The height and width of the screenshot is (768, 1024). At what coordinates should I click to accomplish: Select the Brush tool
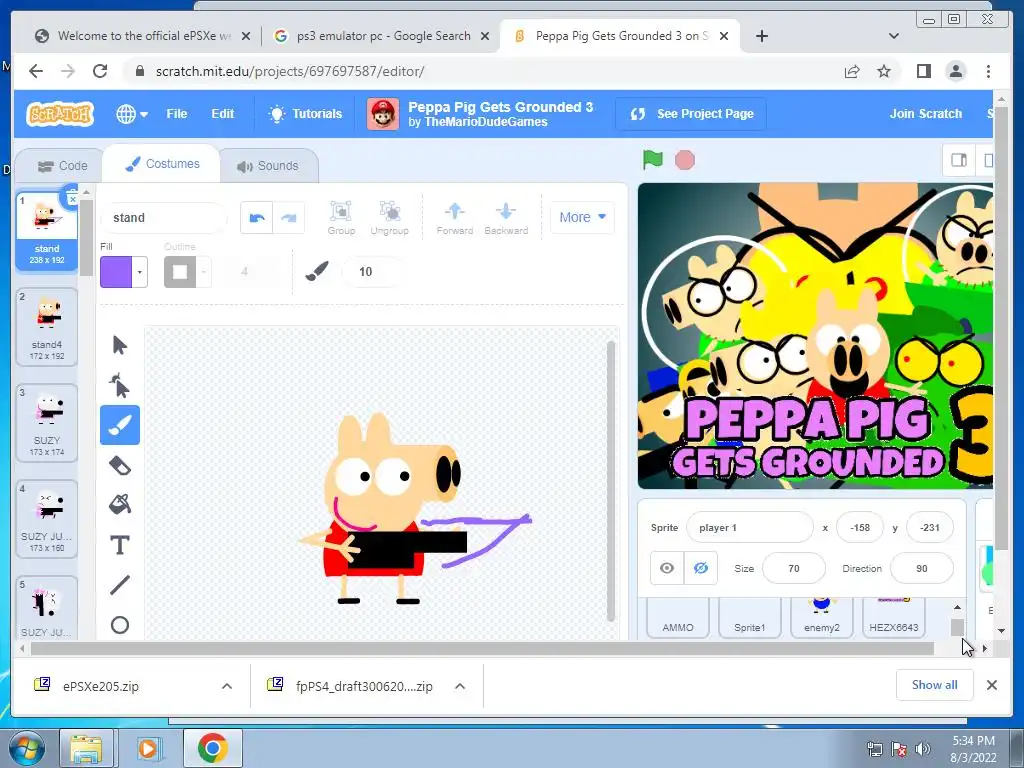pyautogui.click(x=120, y=425)
